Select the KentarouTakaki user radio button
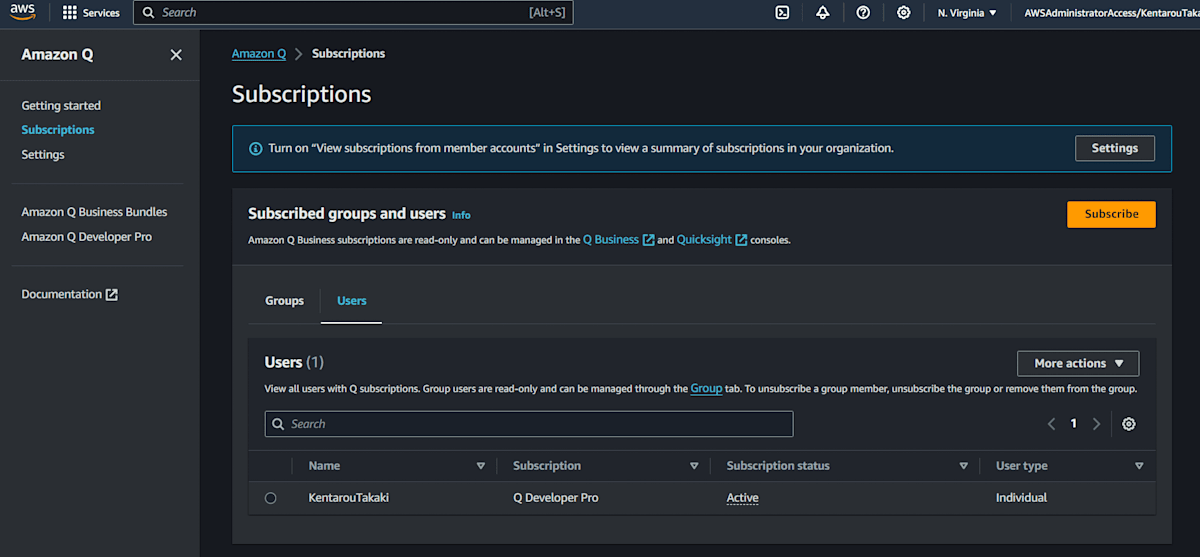 pos(271,498)
